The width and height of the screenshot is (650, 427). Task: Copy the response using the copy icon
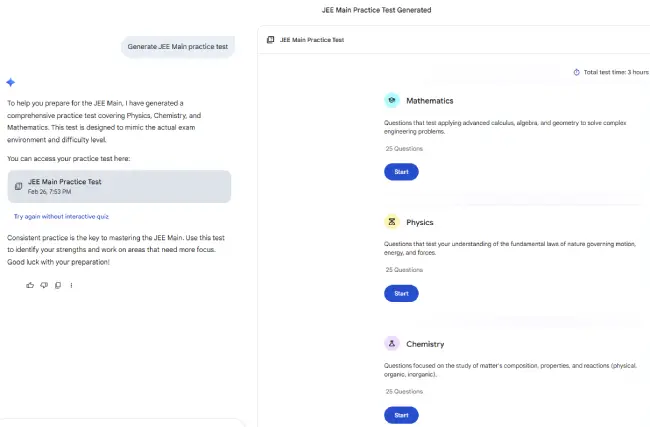point(58,285)
